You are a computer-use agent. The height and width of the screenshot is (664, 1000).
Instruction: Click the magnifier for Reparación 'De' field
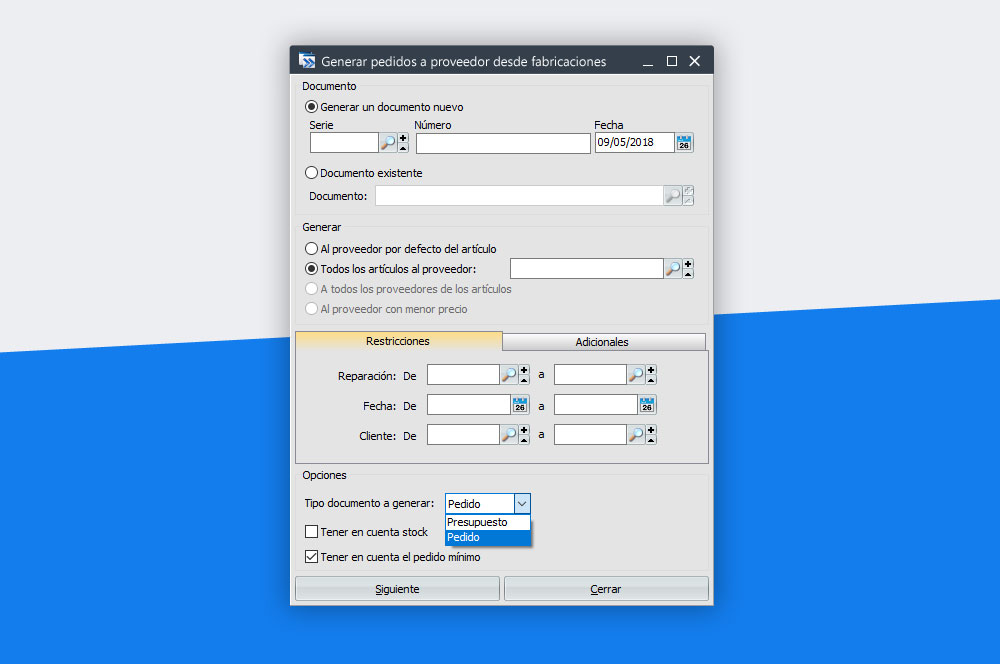(509, 375)
